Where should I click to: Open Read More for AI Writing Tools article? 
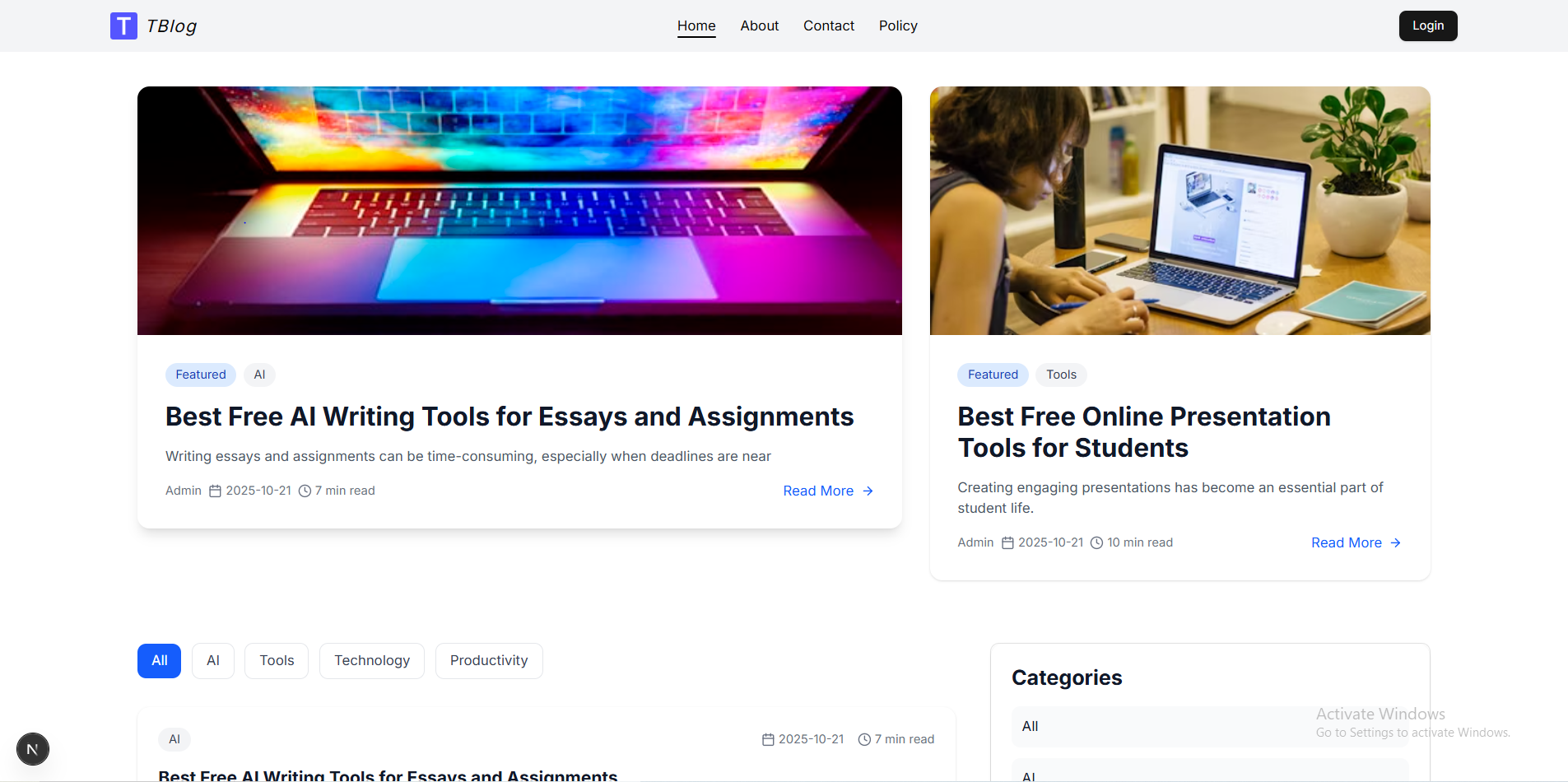818,491
